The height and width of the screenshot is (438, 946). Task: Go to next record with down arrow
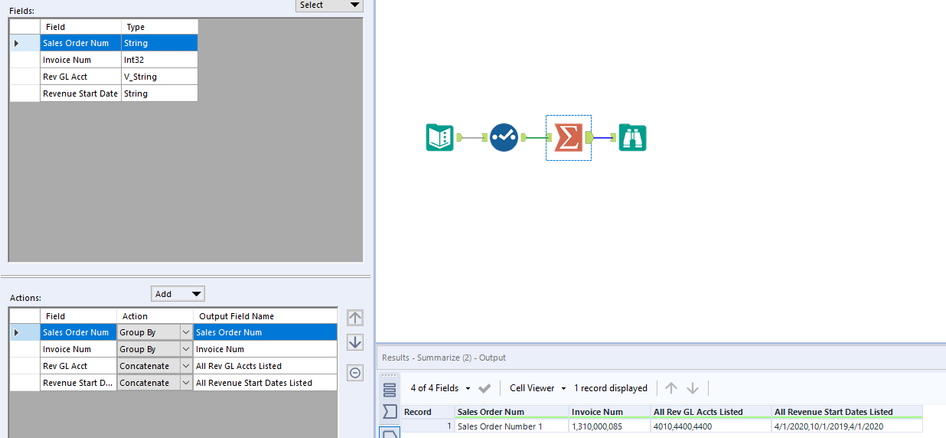pyautogui.click(x=693, y=388)
